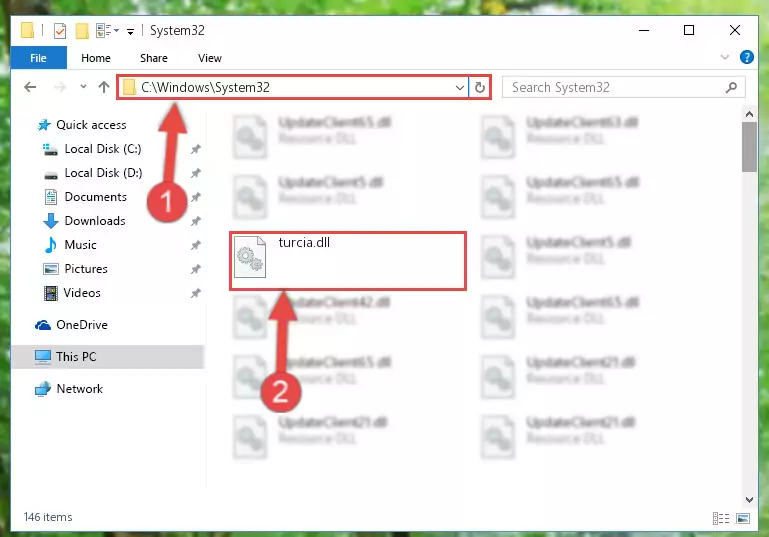
Task: Go forward using the Forward arrow
Action: coord(60,87)
